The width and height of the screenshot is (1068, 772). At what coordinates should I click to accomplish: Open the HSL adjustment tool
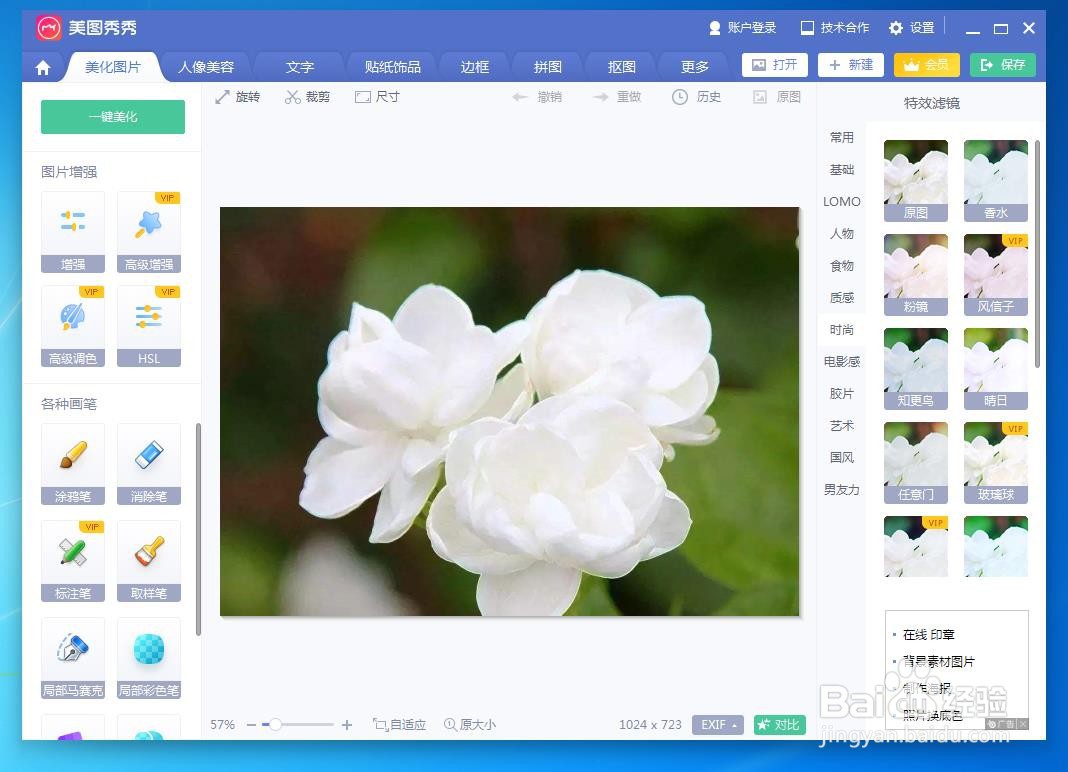pos(148,326)
